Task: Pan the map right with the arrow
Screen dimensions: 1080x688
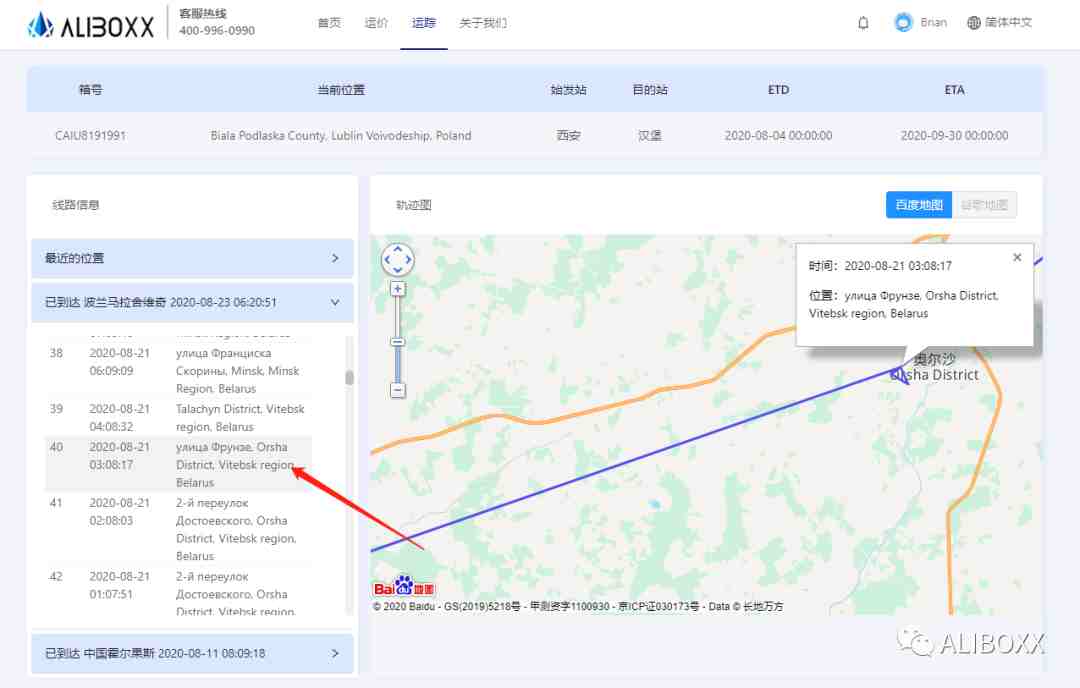Action: [408, 260]
